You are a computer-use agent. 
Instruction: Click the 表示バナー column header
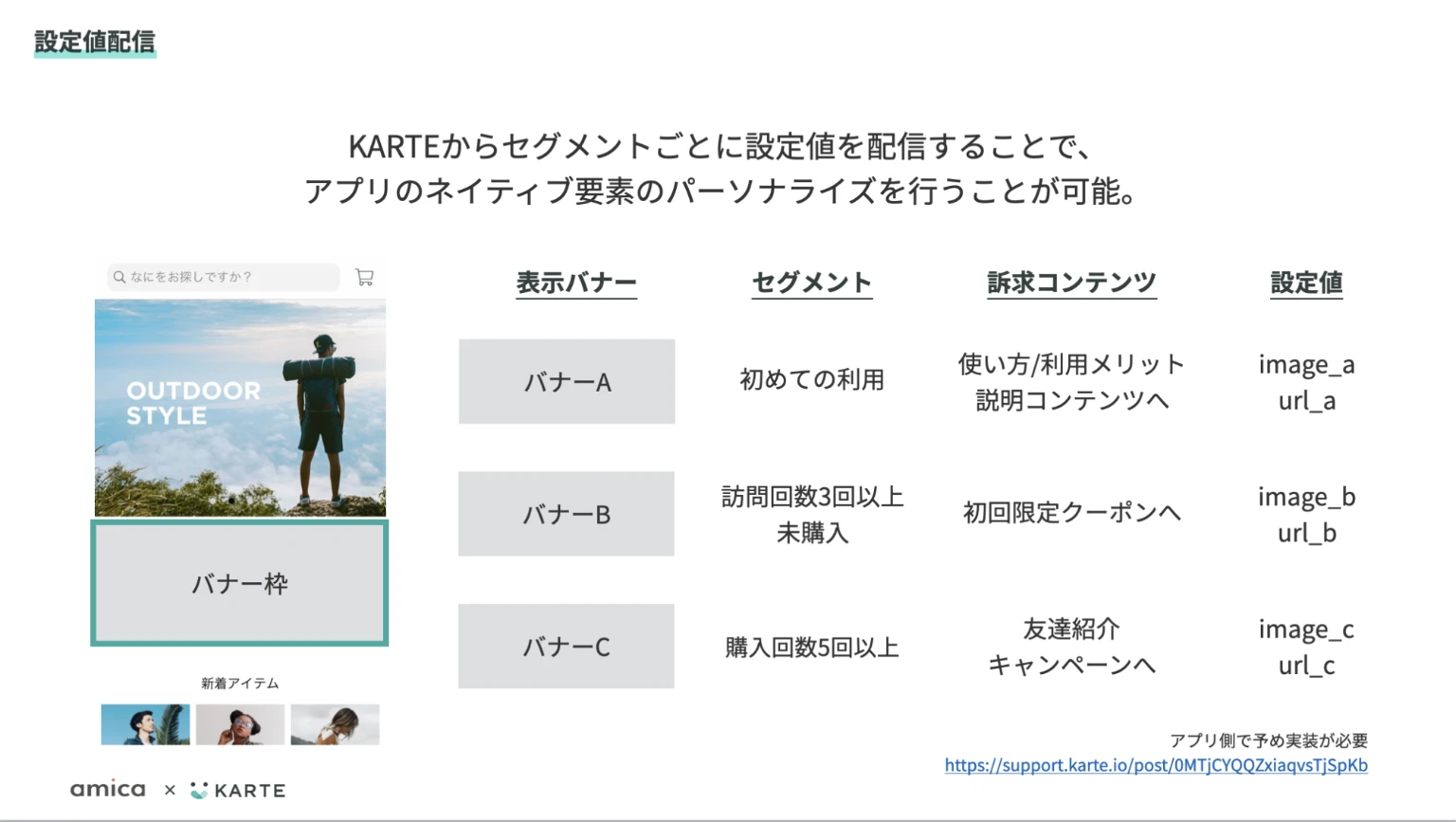pos(576,283)
